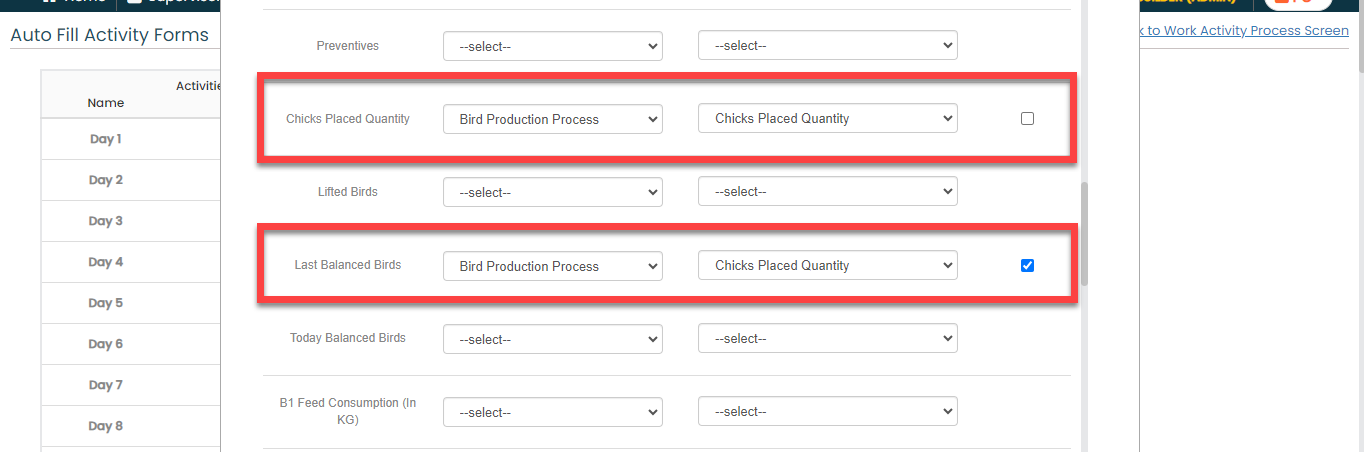This screenshot has height=452, width=1364.
Task: Follow the Work Activity Process Screen link
Action: pos(1246,31)
